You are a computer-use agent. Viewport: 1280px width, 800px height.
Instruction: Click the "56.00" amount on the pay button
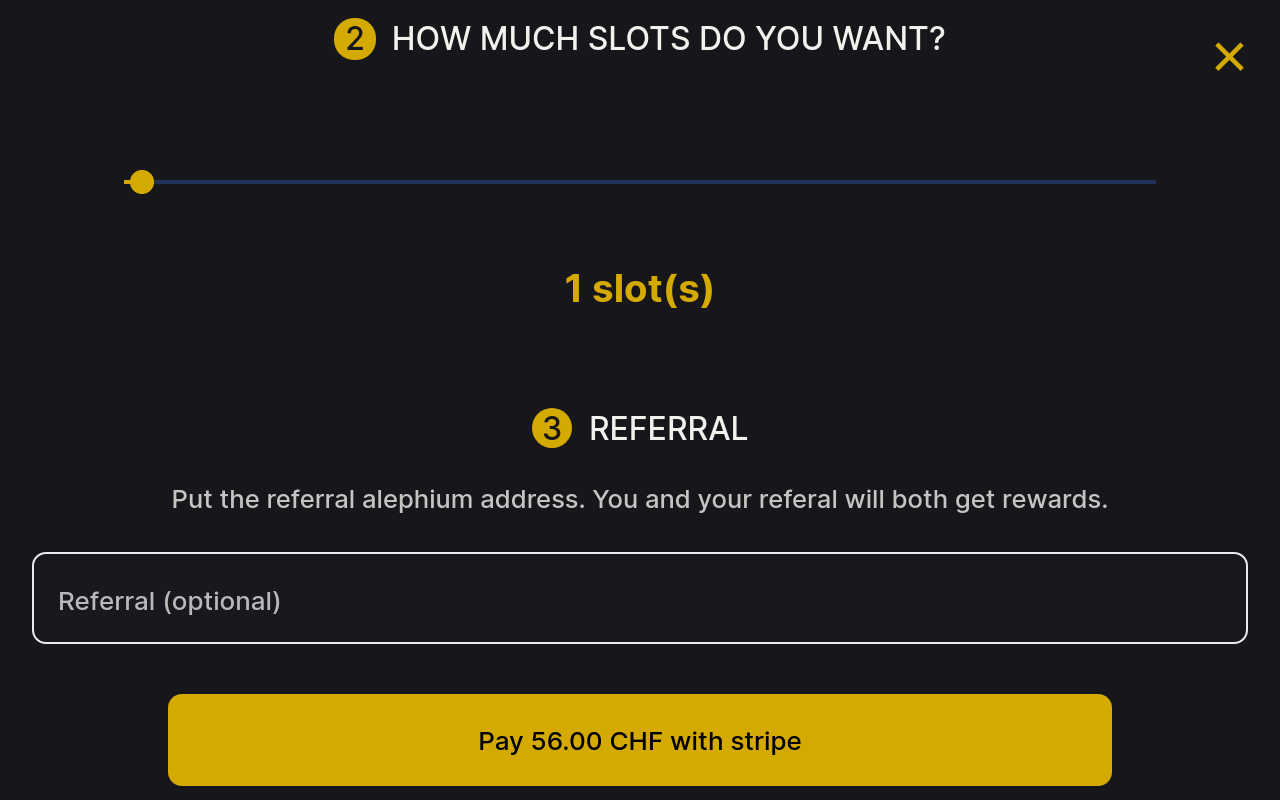566,741
